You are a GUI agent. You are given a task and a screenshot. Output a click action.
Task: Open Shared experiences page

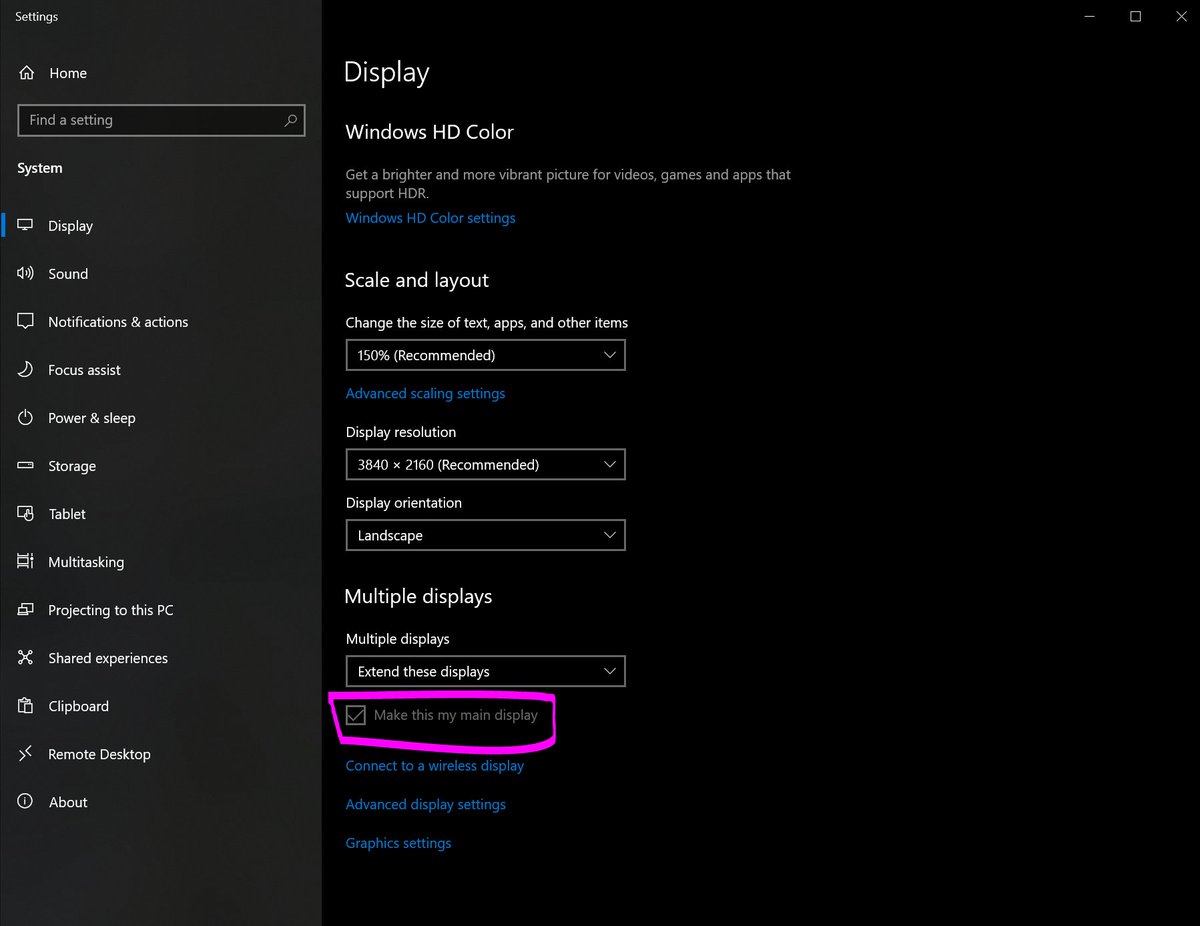click(108, 658)
